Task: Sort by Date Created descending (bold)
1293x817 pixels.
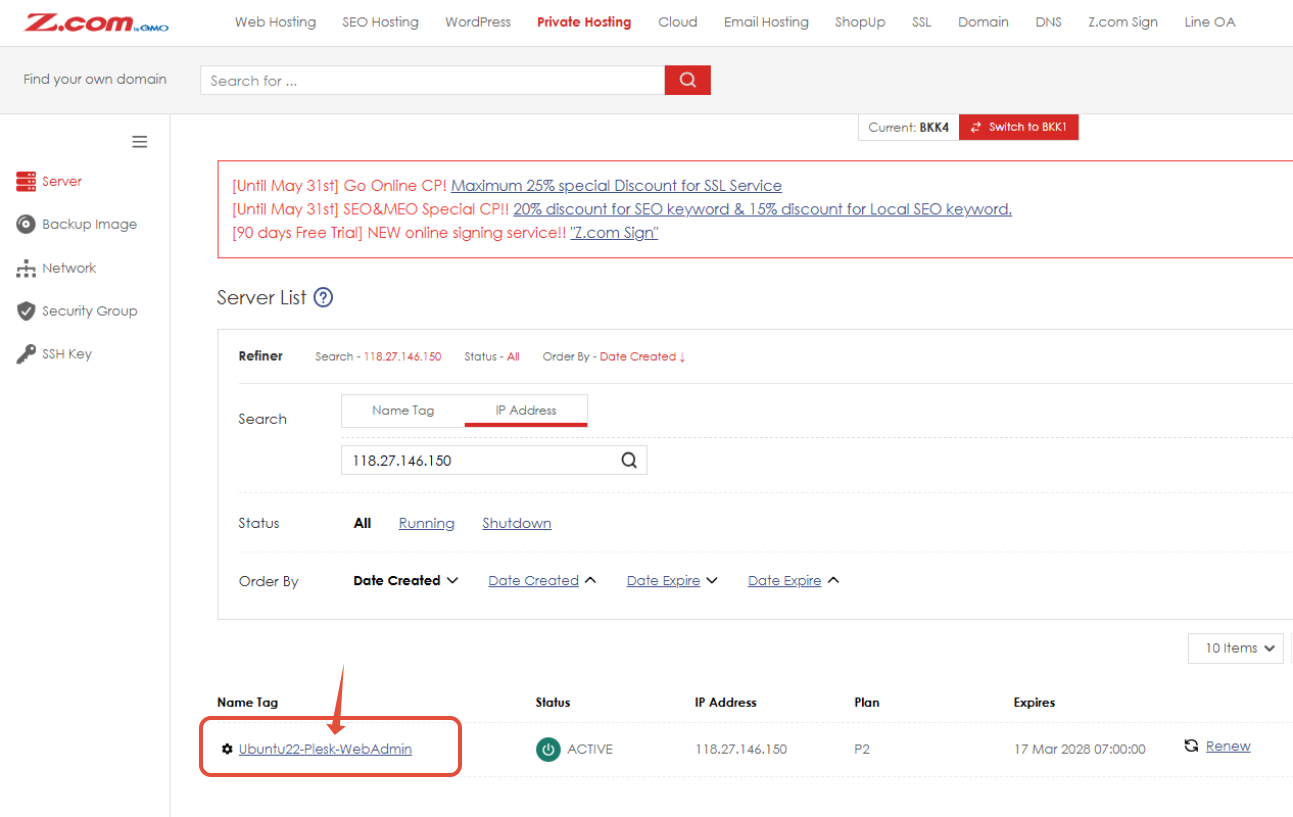Action: click(406, 580)
